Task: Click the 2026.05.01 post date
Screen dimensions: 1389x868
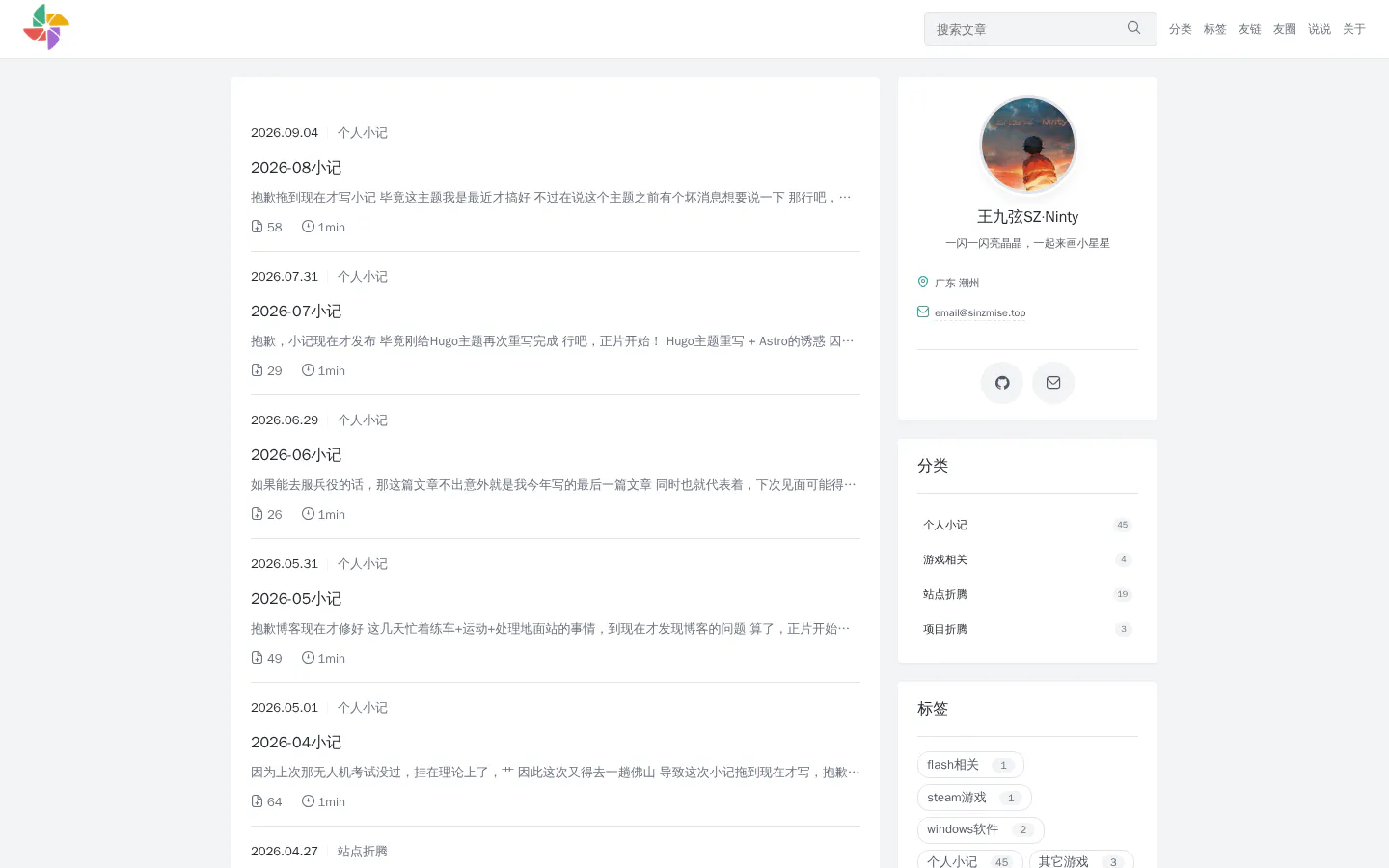Action: (285, 708)
